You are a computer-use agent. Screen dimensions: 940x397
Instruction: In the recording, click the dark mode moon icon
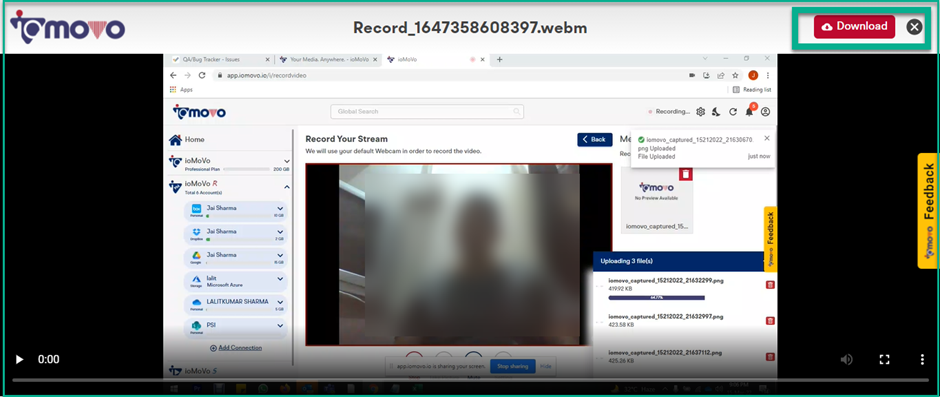point(716,112)
